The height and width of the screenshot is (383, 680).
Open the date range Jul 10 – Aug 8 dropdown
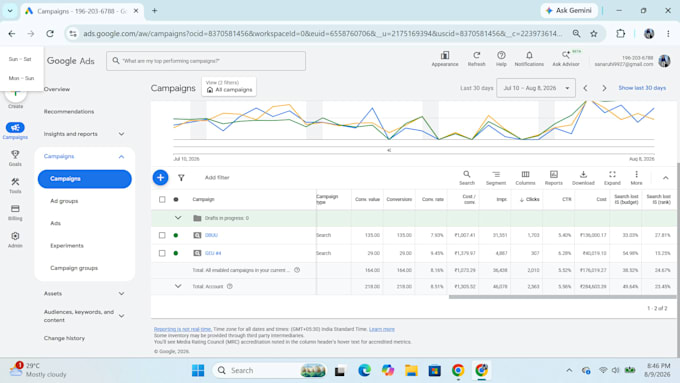[536, 88]
